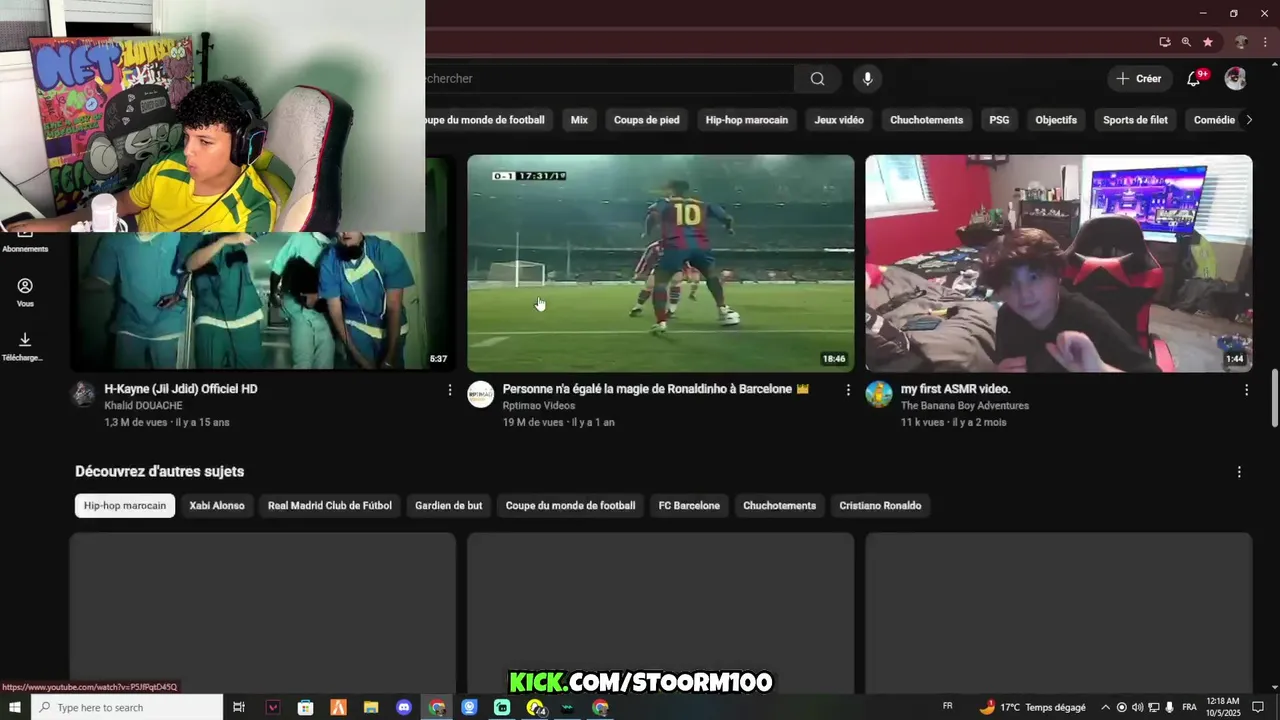Open the Ronaldinho Barcelona video thumbnail
Image resolution: width=1280 pixels, height=720 pixels.
661,263
